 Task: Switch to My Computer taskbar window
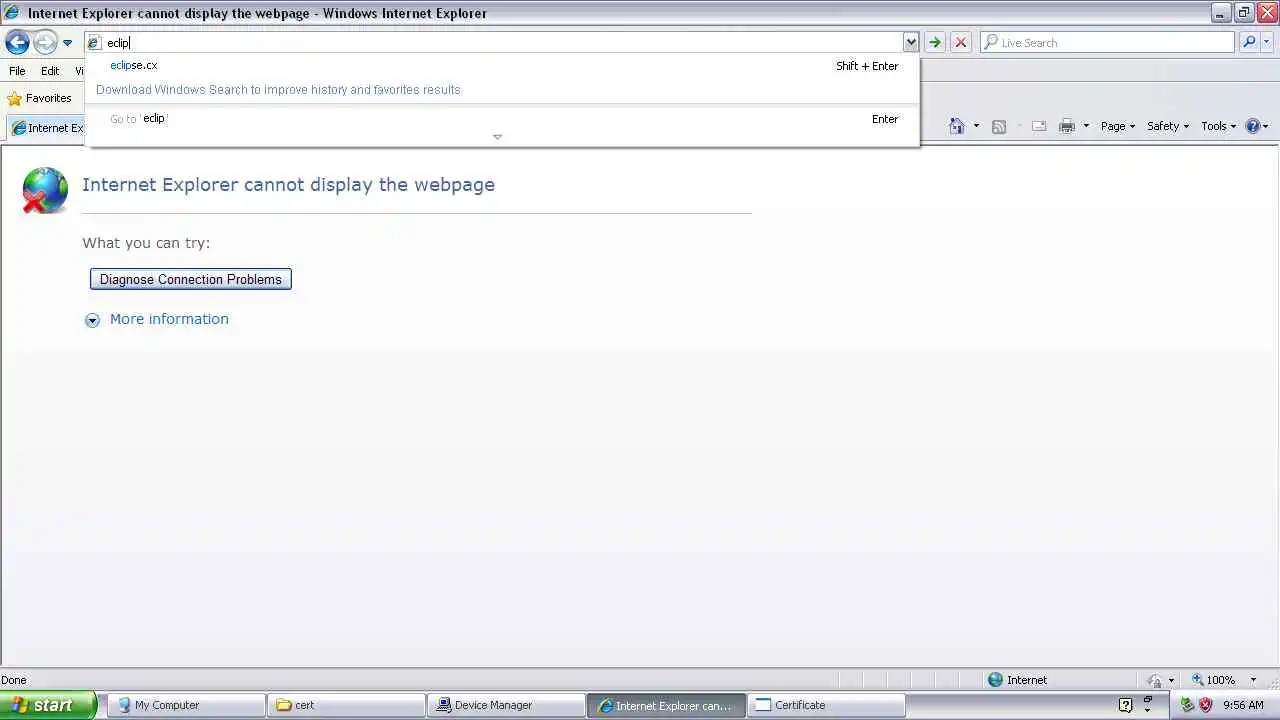point(186,705)
